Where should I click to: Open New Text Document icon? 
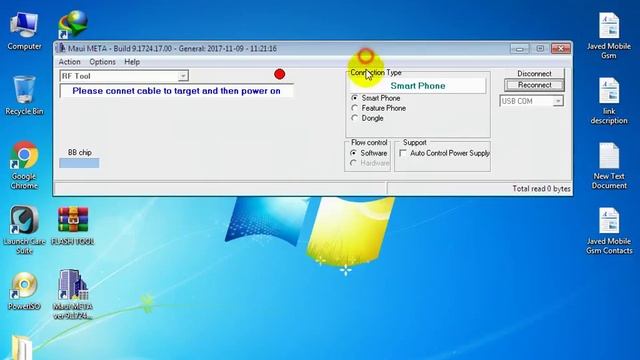(x=609, y=166)
